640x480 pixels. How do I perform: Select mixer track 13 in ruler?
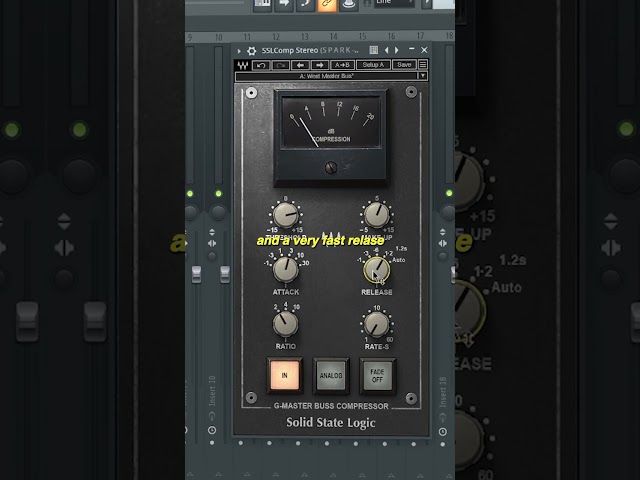(x=305, y=37)
